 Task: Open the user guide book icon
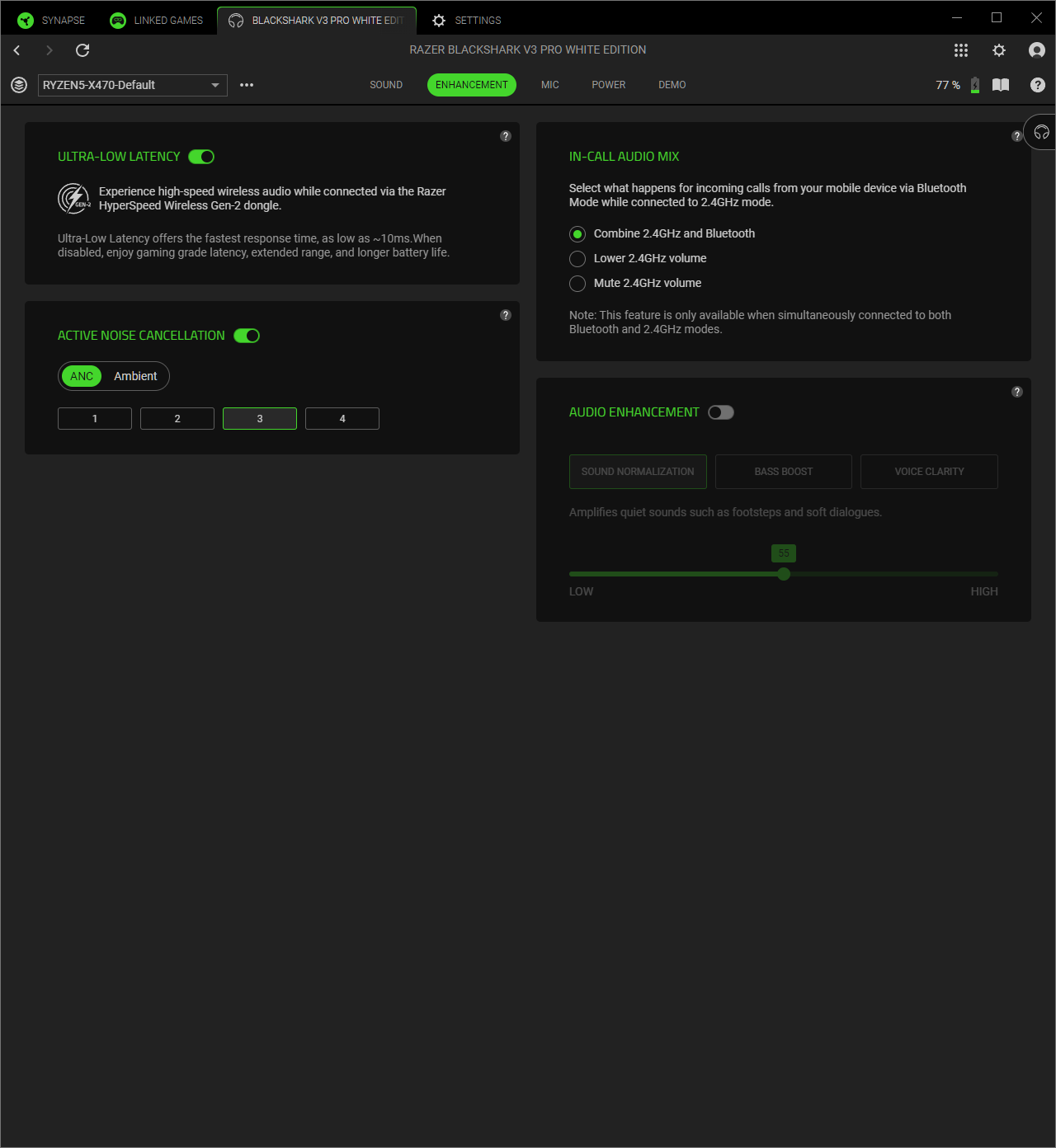(1001, 85)
